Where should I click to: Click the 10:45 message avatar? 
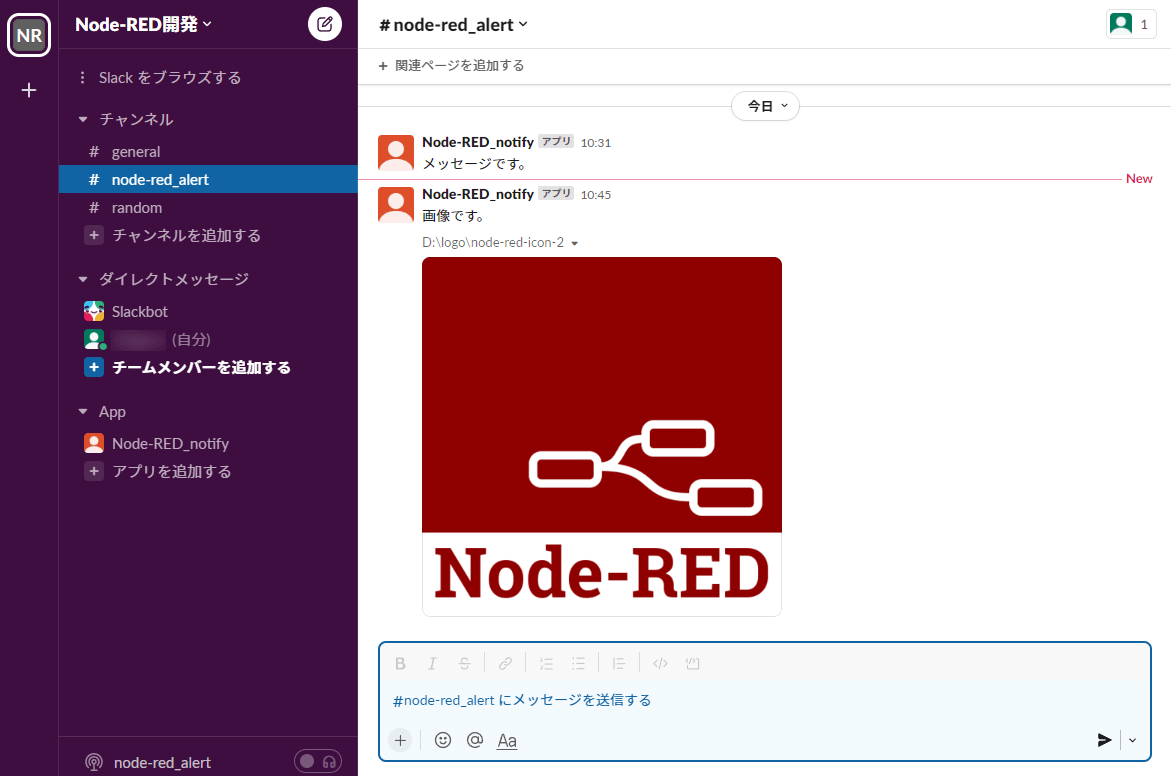(x=396, y=205)
